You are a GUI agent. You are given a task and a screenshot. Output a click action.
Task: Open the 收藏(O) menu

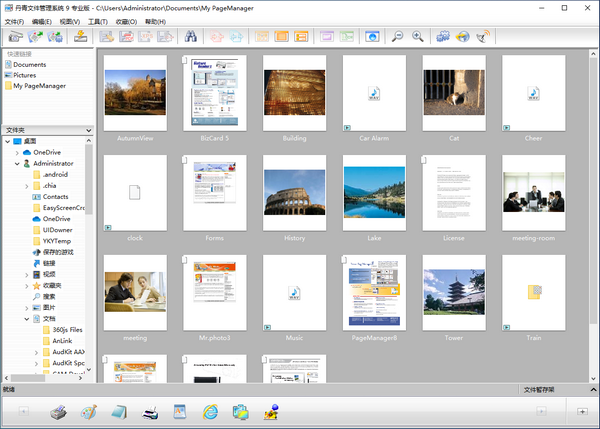click(x=126, y=22)
